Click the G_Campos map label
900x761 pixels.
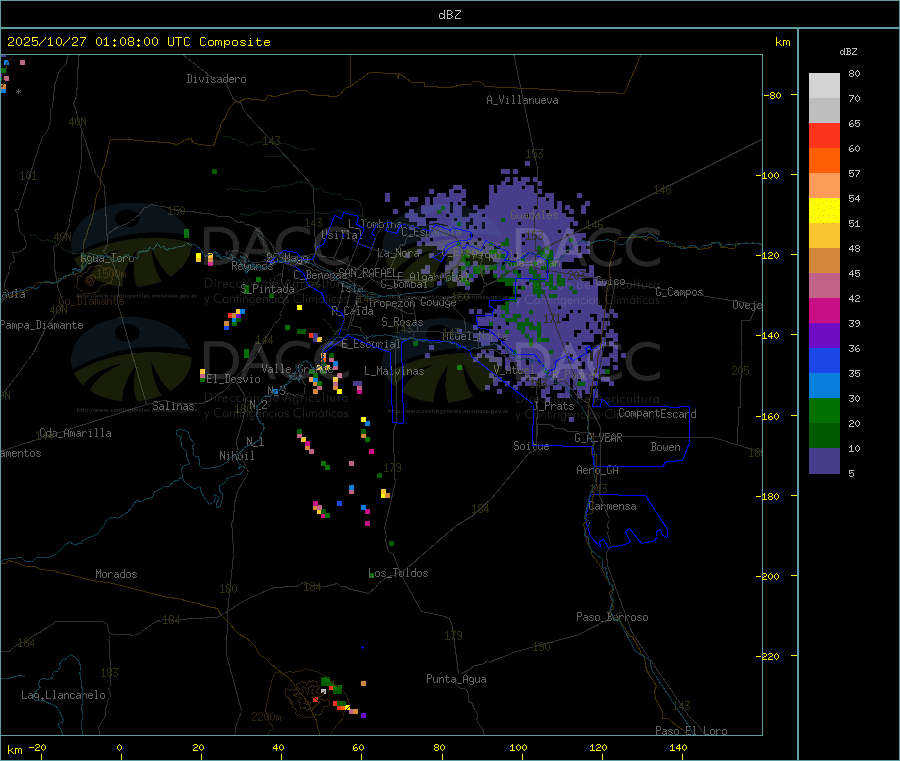coord(679,293)
